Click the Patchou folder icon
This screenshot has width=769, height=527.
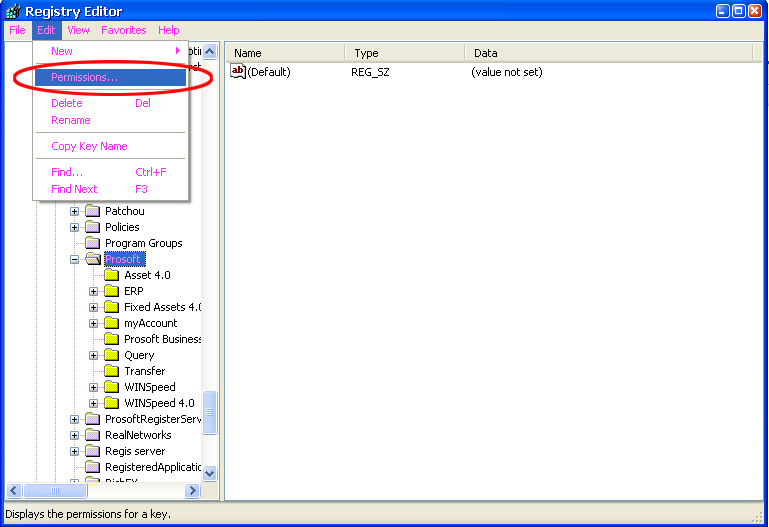pos(93,211)
